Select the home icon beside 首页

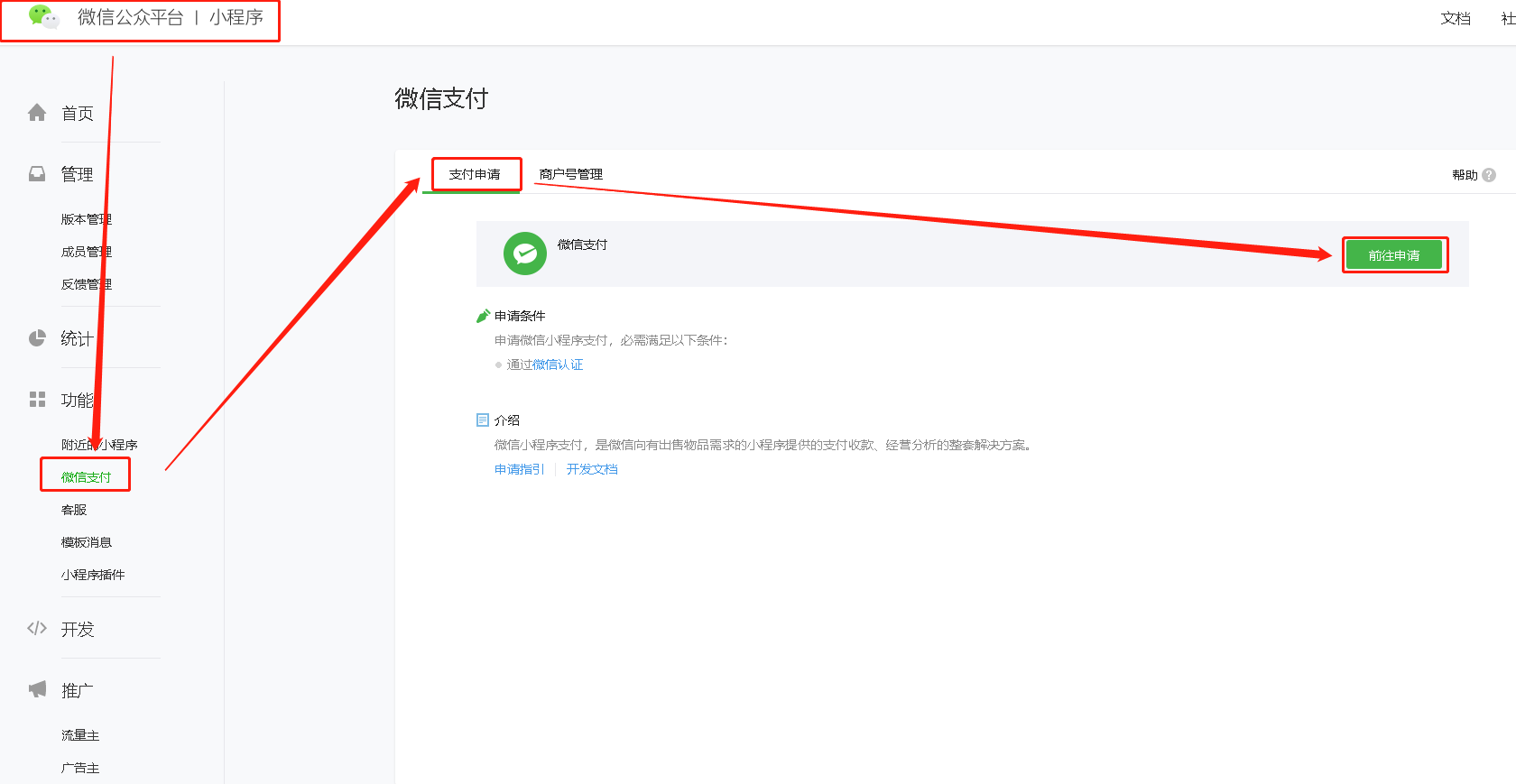click(x=37, y=113)
